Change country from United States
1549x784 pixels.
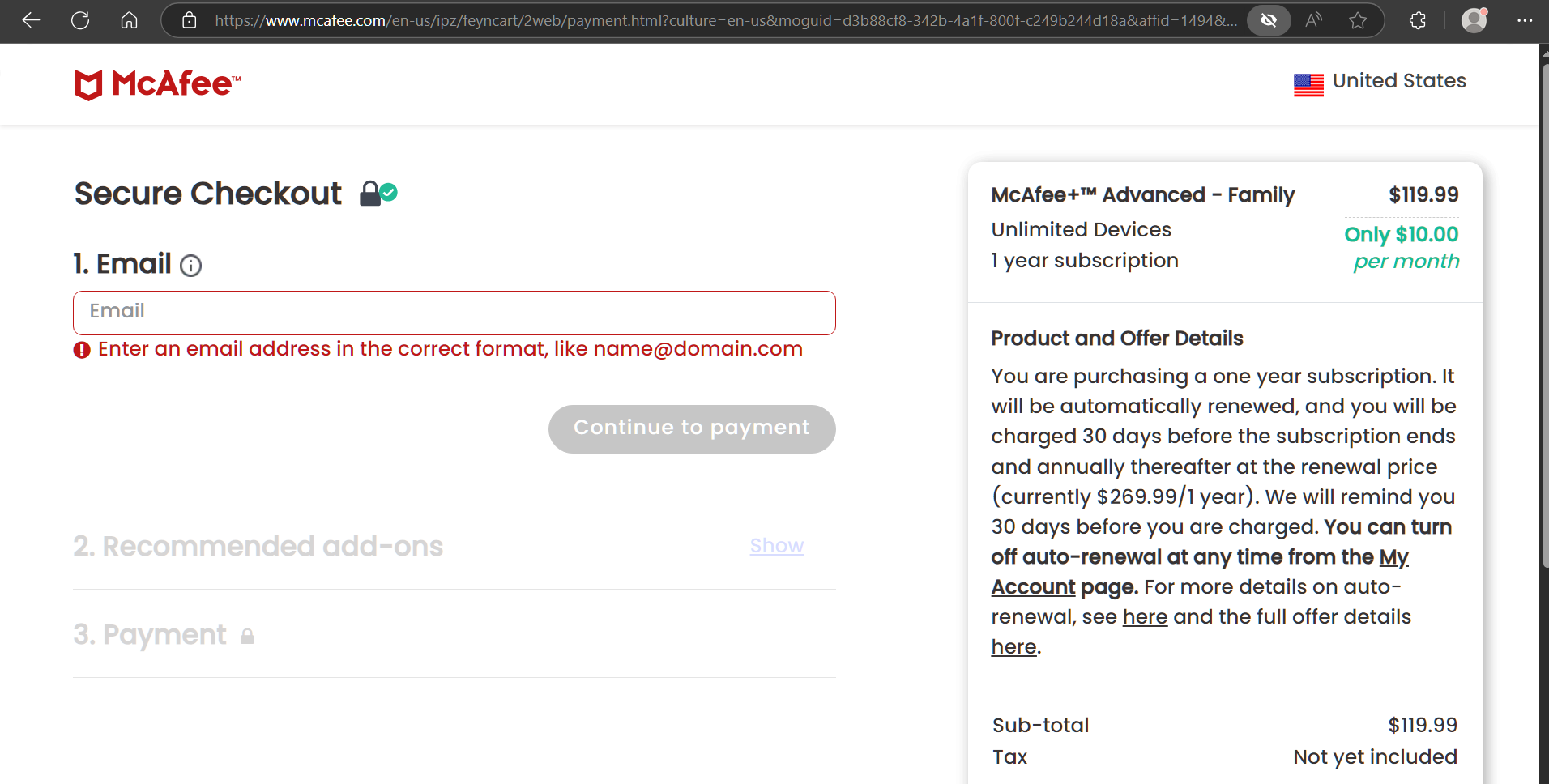1380,82
